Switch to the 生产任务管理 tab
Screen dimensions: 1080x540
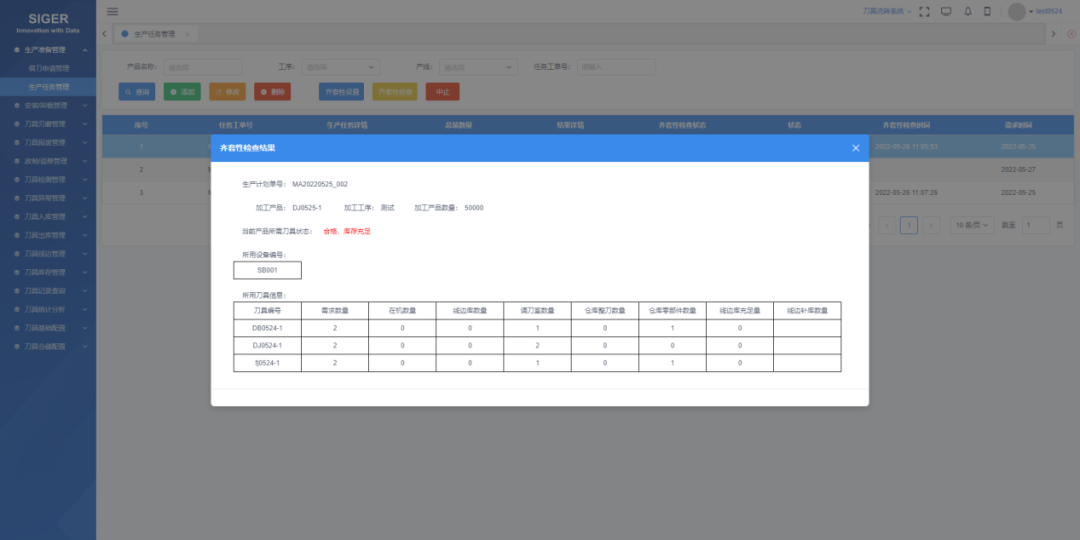[153, 34]
